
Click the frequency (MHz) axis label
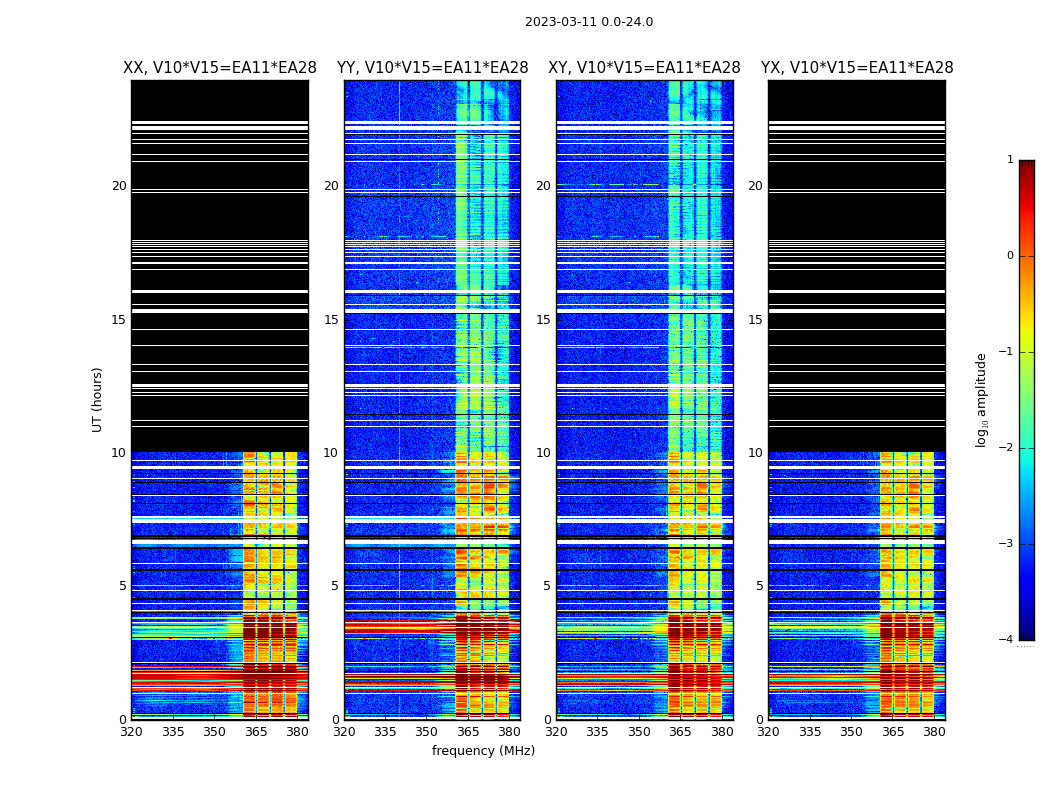[x=483, y=750]
